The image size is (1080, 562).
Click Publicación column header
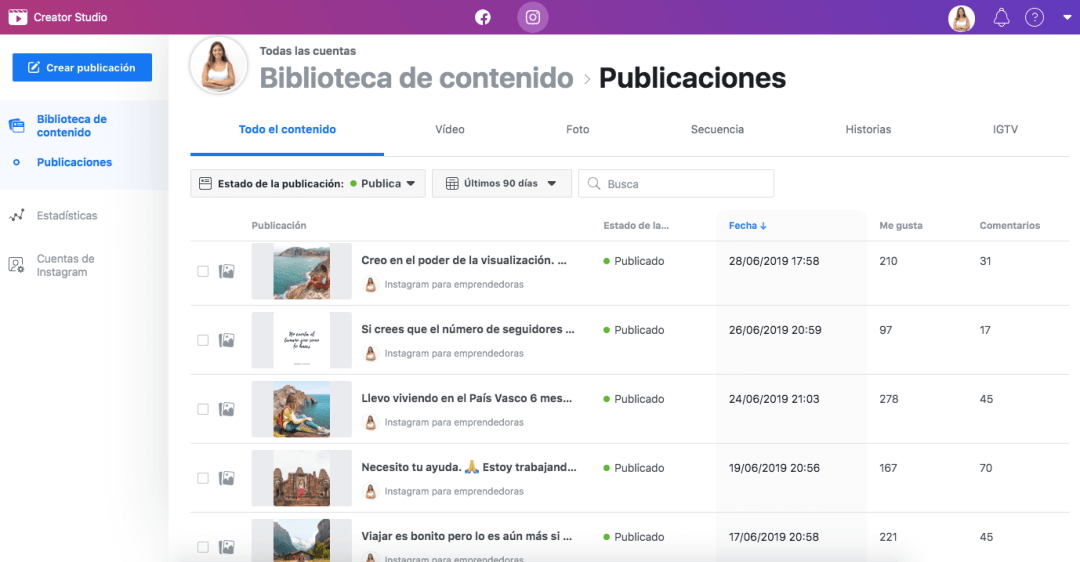pyautogui.click(x=279, y=225)
